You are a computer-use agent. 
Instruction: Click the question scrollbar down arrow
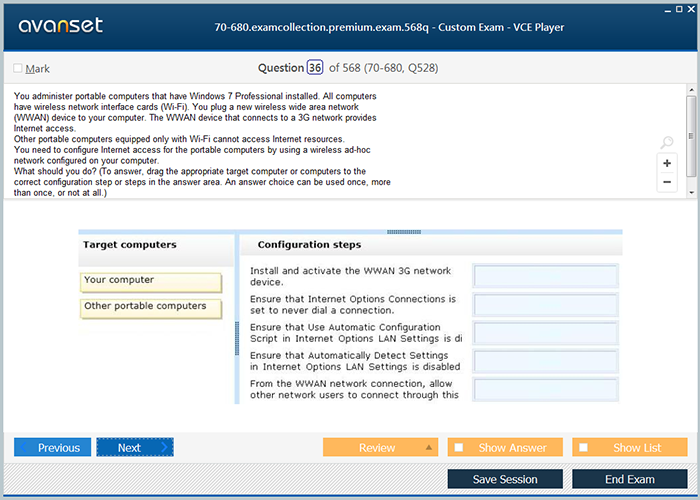coord(692,193)
